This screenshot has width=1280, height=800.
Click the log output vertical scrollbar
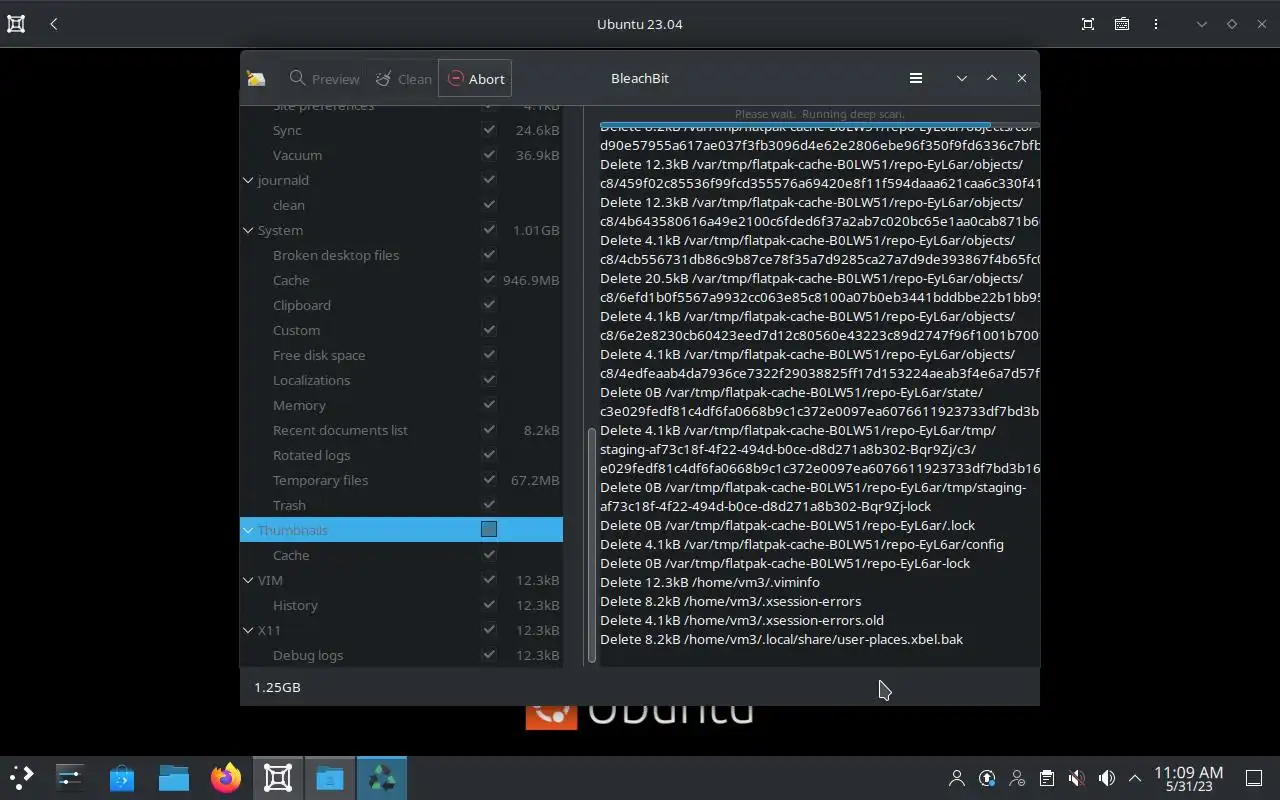[x=592, y=545]
